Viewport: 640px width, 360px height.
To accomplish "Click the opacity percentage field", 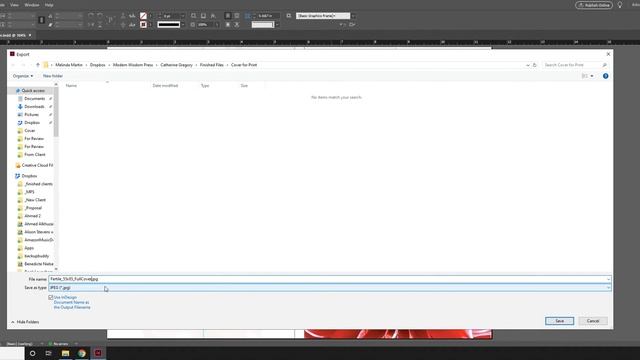I will 205,25.
